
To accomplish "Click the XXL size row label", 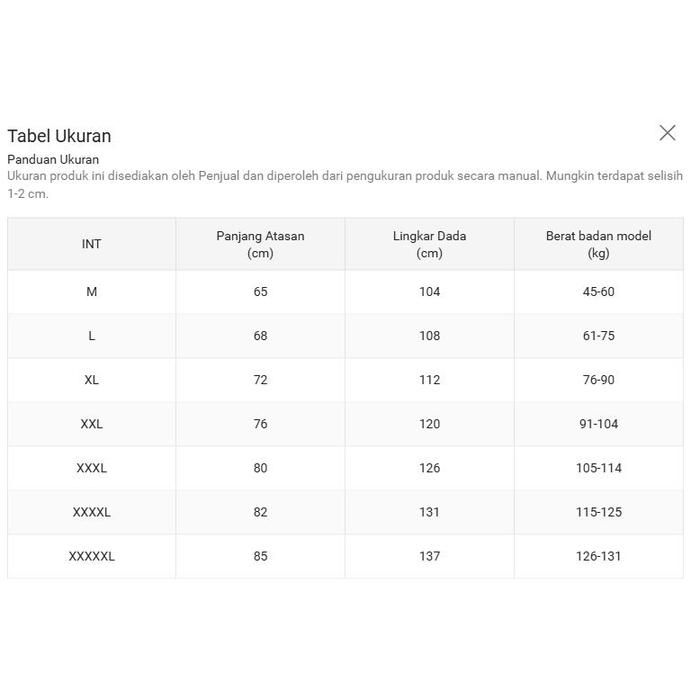I will point(91,424).
